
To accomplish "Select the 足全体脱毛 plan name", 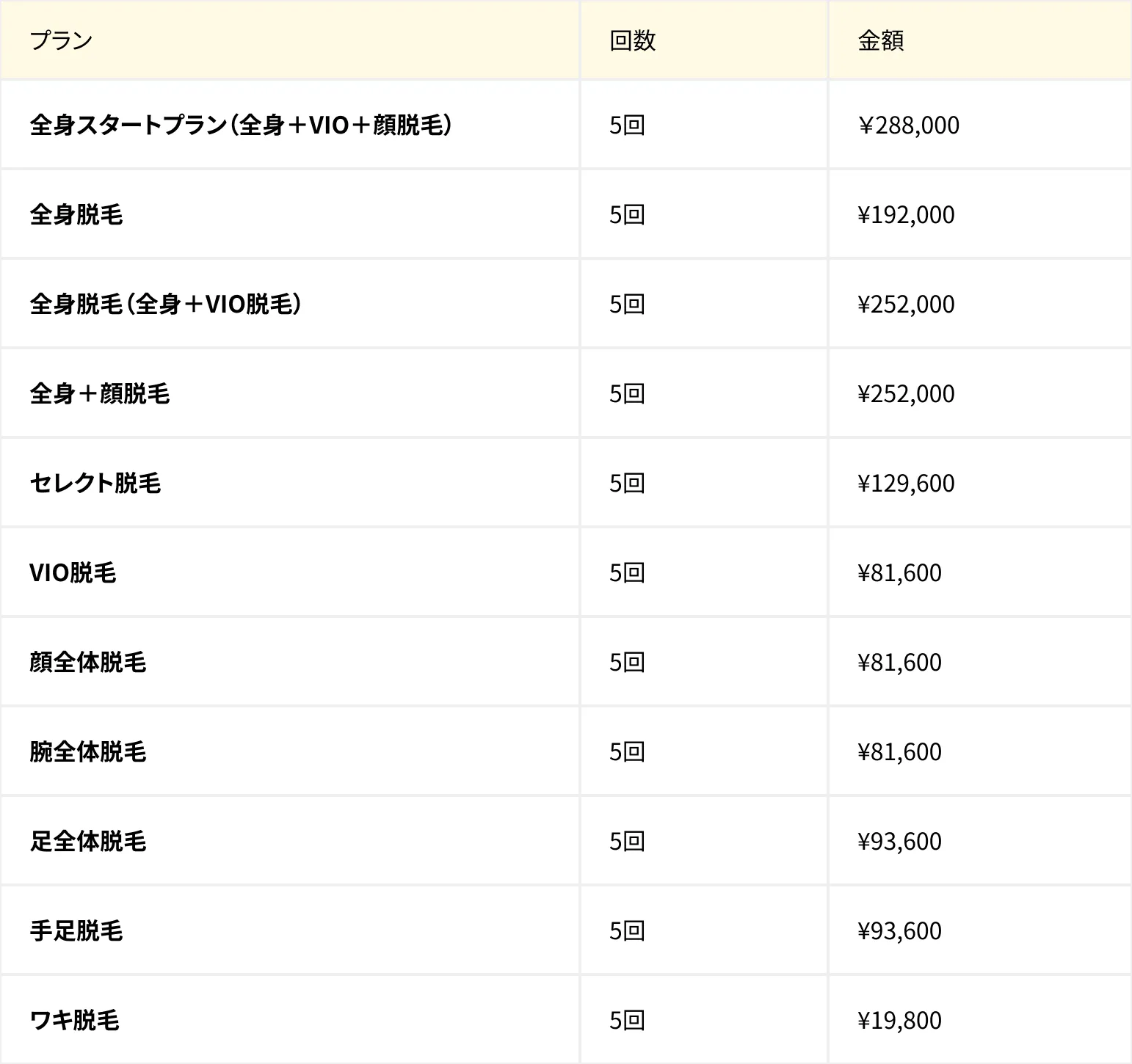I will coord(88,842).
